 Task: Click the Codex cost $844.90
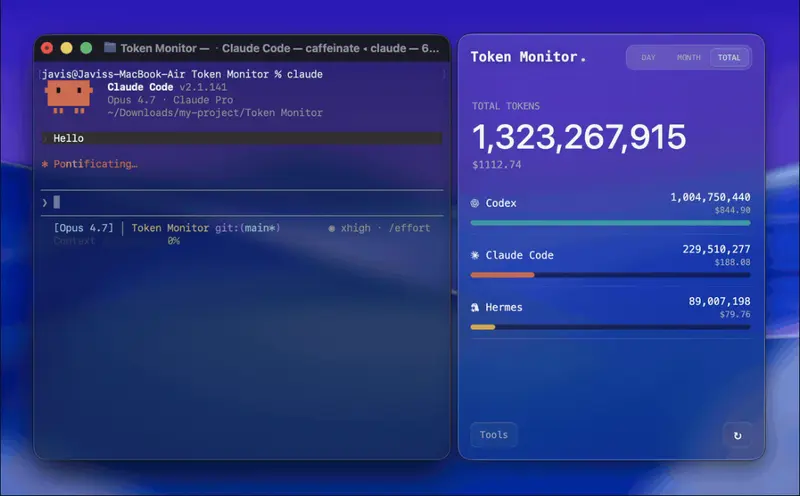point(732,210)
